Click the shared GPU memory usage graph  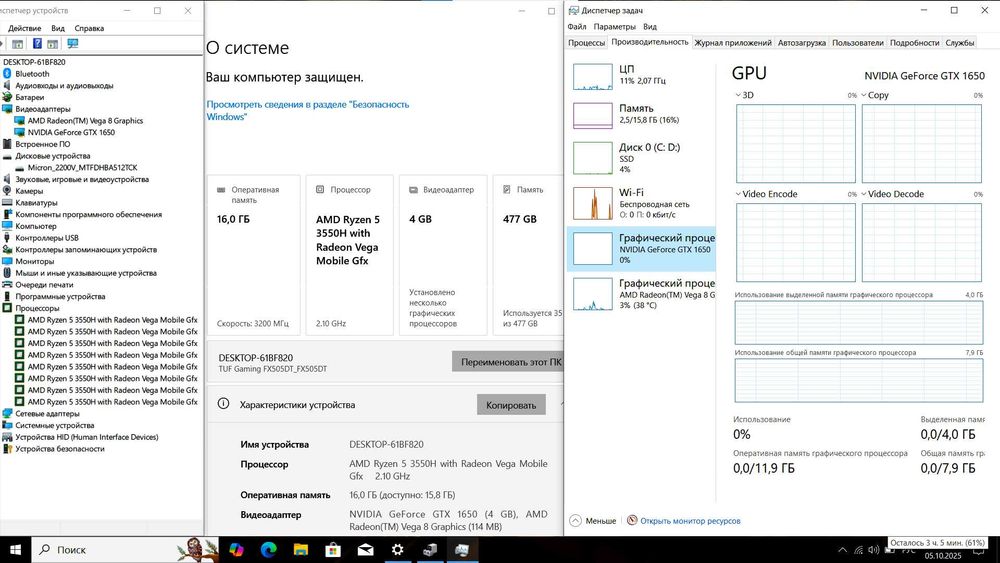[x=858, y=380]
